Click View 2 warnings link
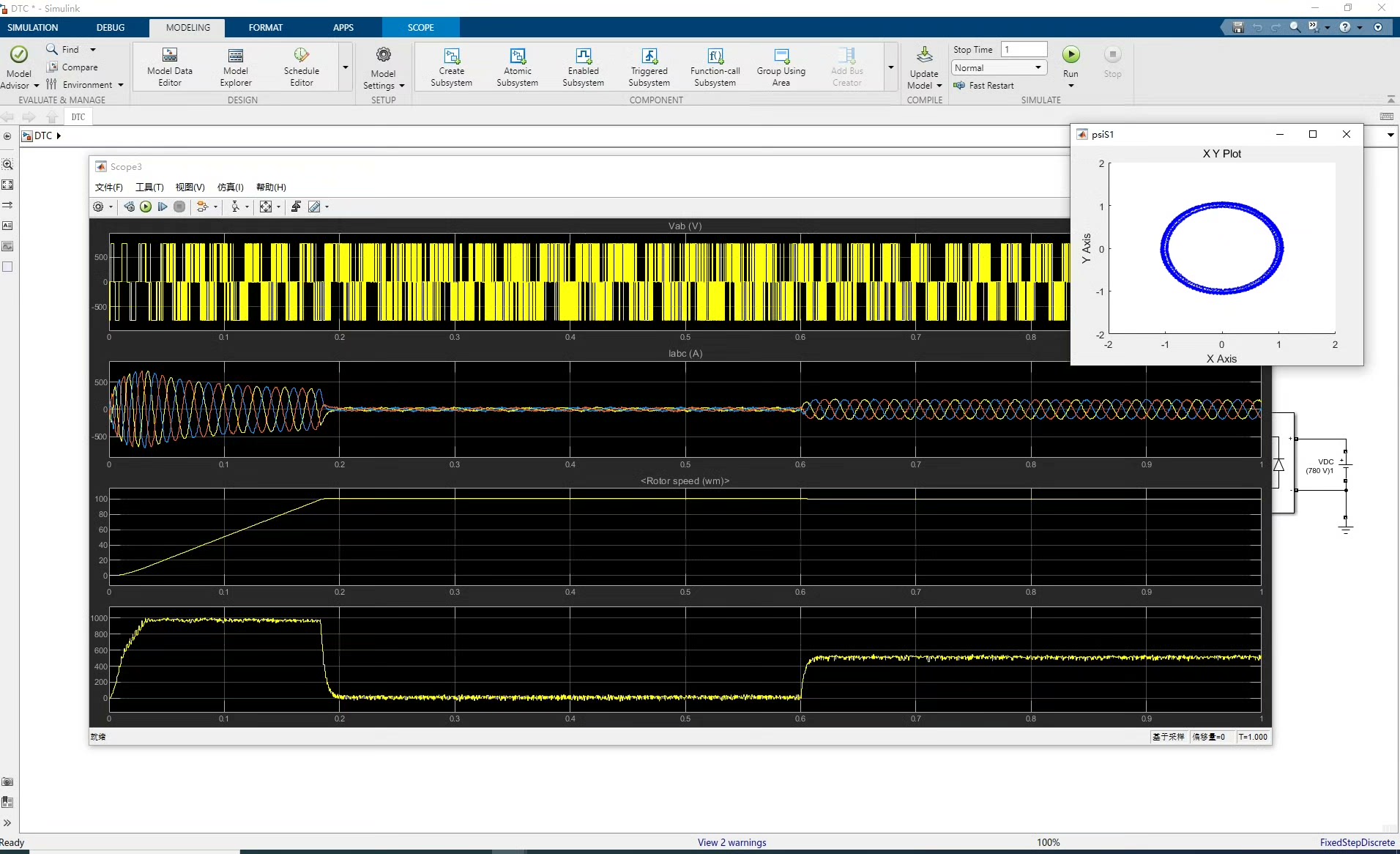The width and height of the screenshot is (1400, 854). [732, 842]
